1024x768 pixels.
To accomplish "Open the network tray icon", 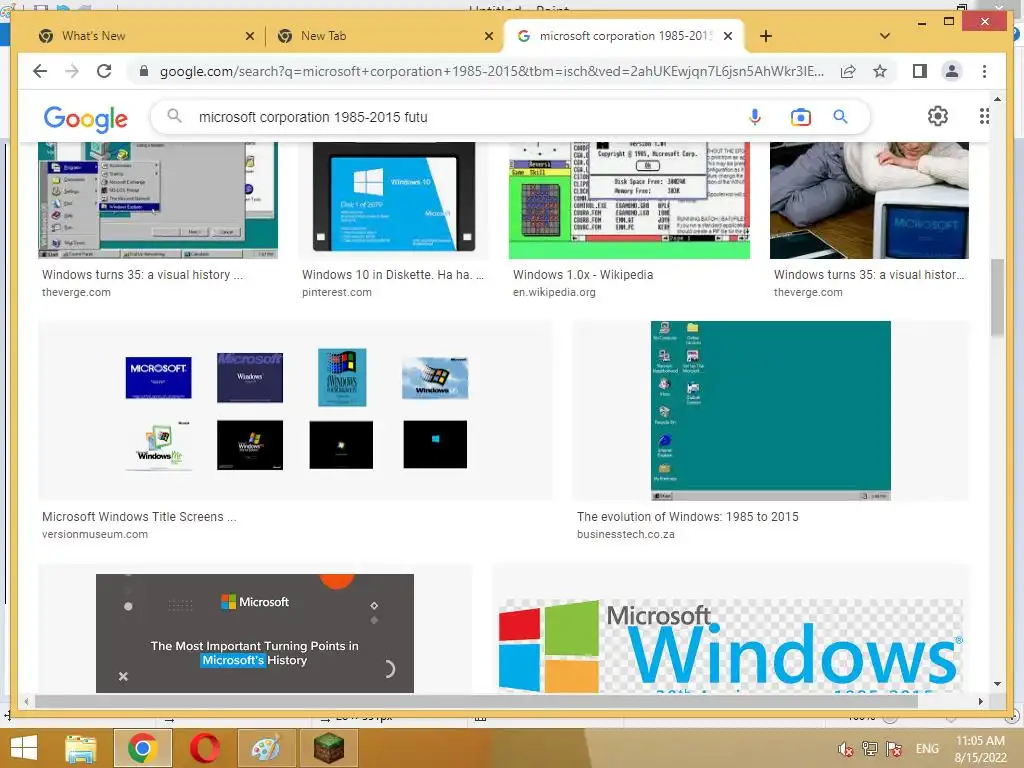I will click(869, 749).
